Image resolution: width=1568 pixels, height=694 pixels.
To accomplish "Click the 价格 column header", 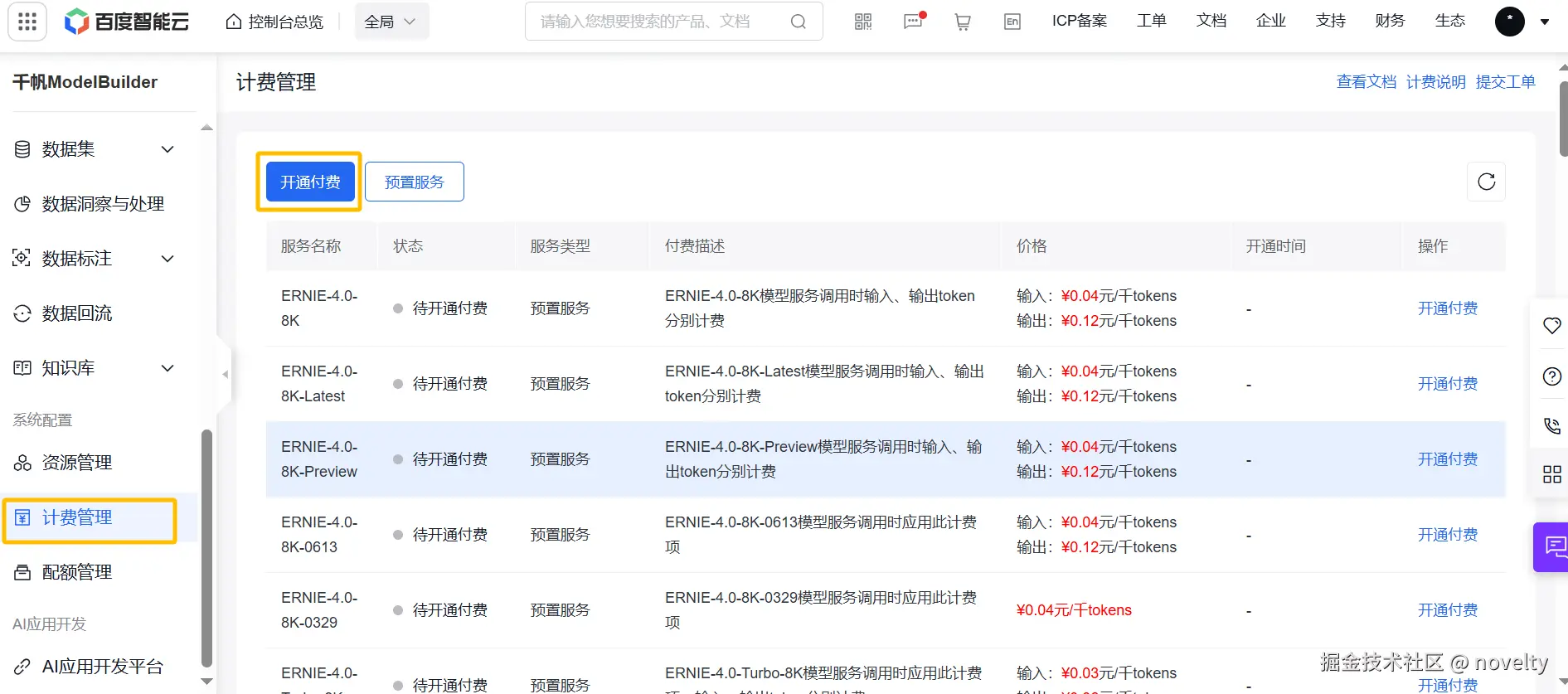I will click(1032, 246).
